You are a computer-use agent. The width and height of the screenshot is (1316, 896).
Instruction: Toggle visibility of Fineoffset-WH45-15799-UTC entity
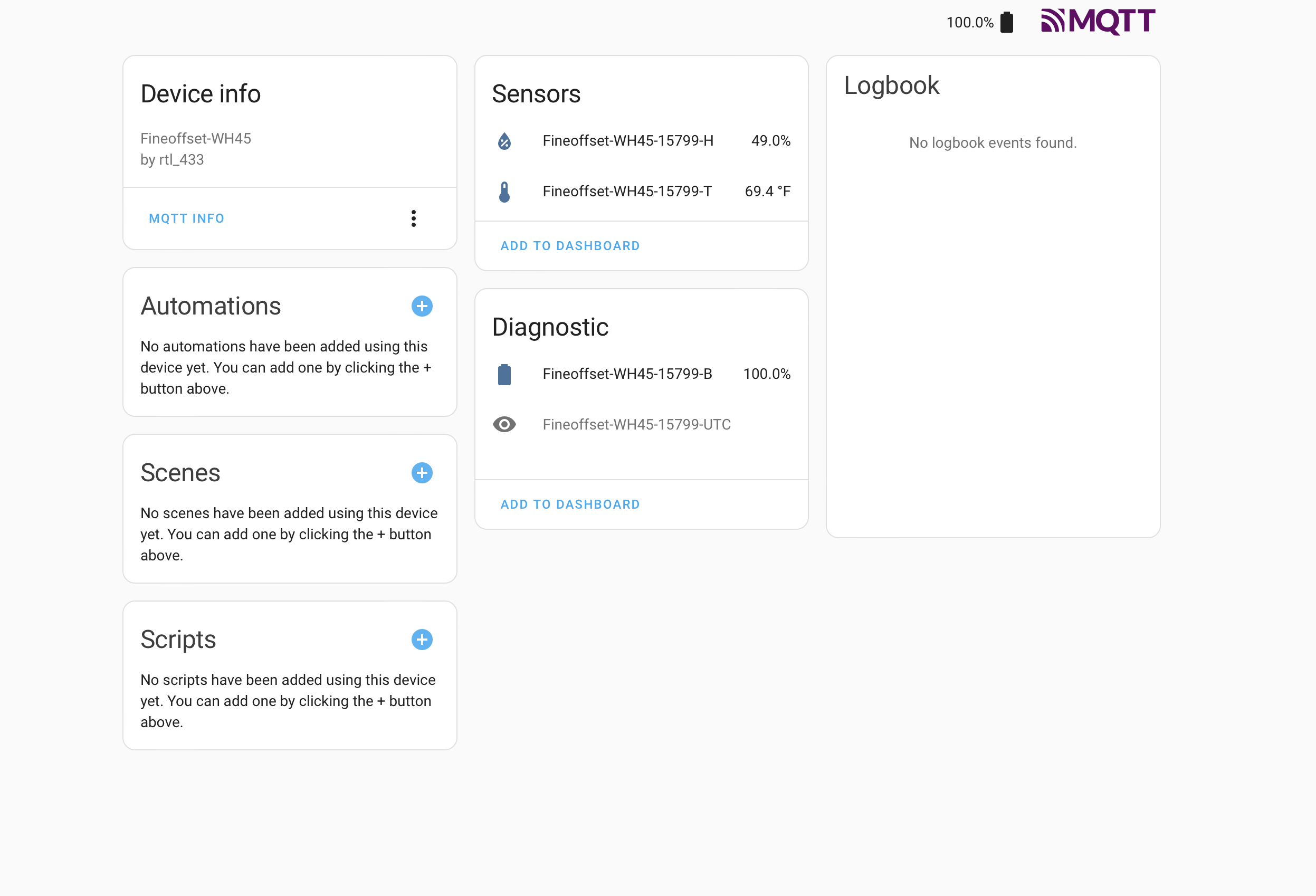504,424
